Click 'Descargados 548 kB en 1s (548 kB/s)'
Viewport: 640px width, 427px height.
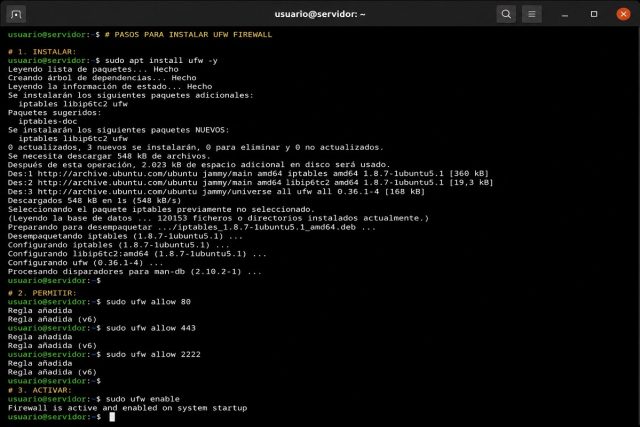[x=94, y=200]
